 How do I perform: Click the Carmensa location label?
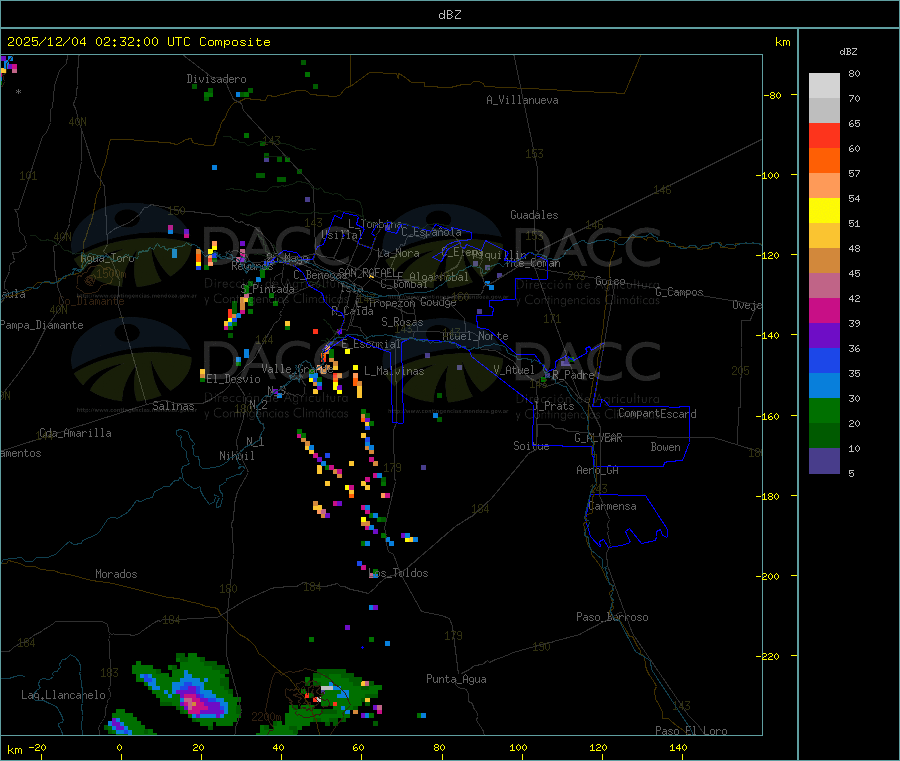click(612, 506)
